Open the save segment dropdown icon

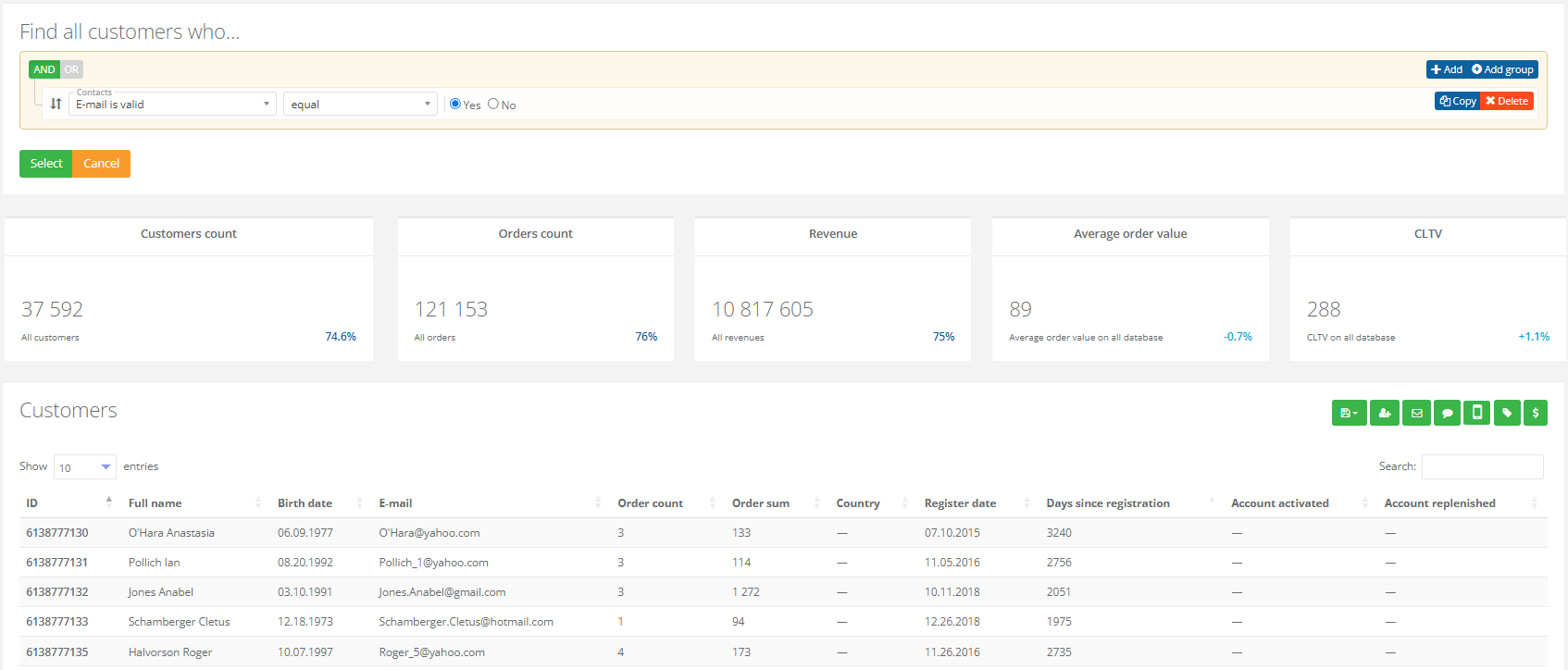pyautogui.click(x=1350, y=413)
